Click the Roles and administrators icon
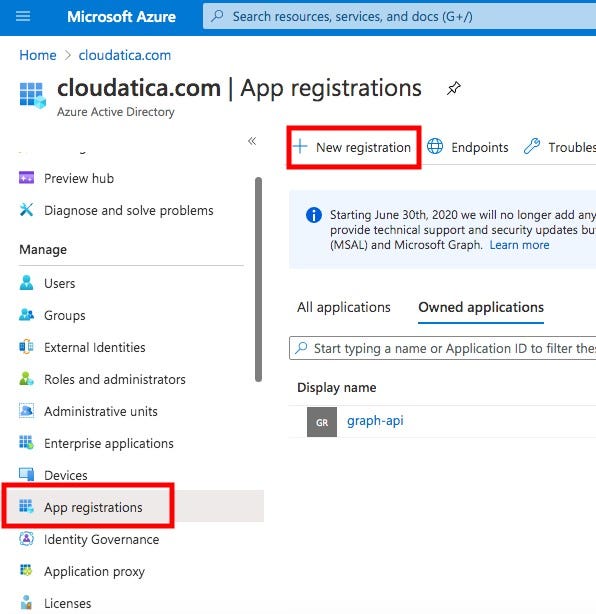The image size is (596, 614). pyautogui.click(x=26, y=379)
